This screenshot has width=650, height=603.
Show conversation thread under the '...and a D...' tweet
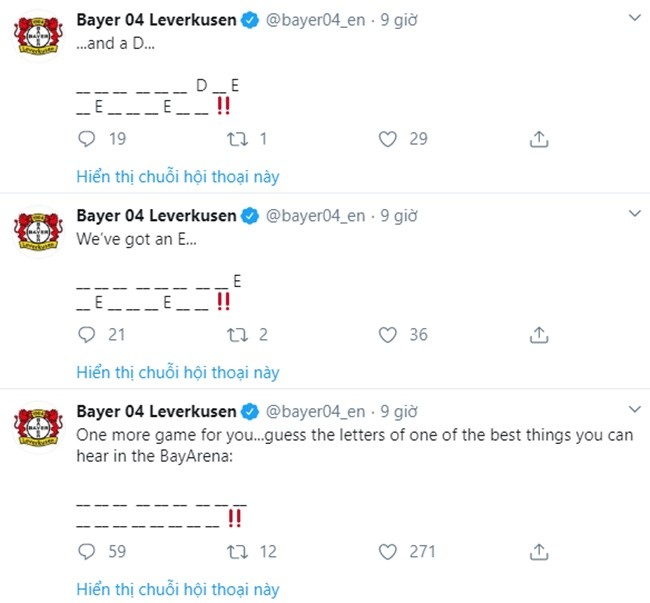click(178, 177)
